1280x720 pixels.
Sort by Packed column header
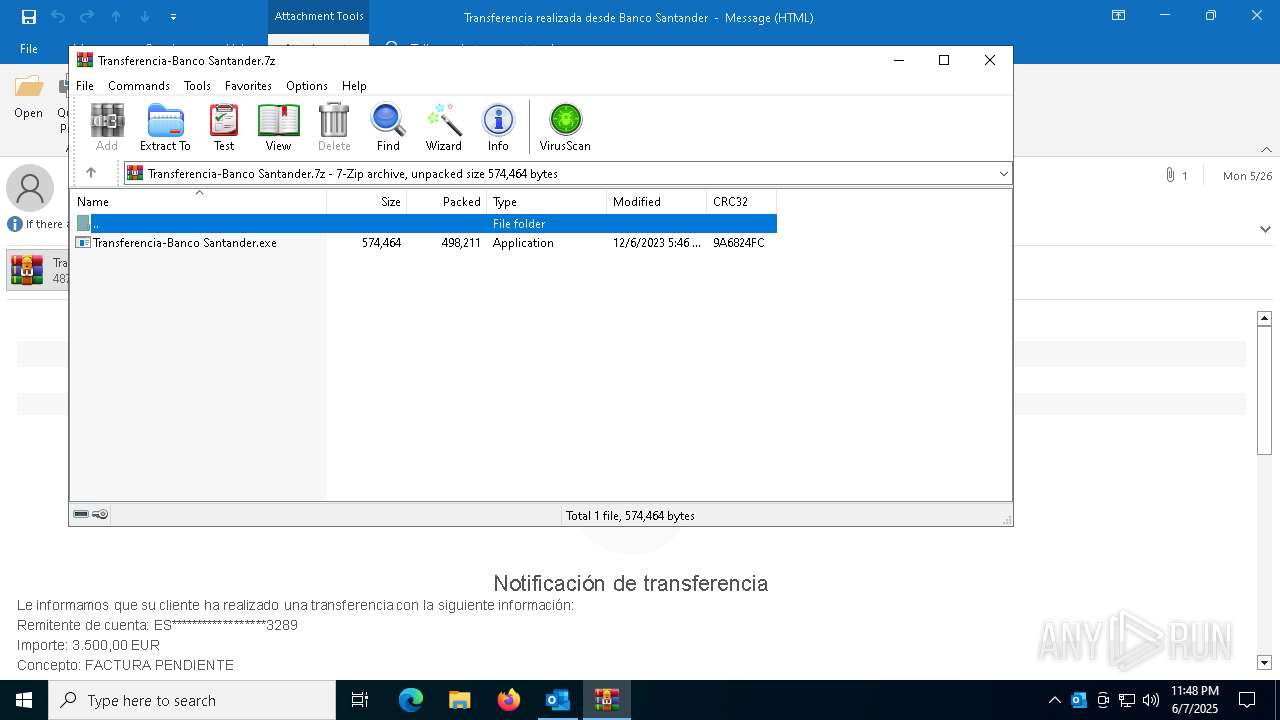pyautogui.click(x=446, y=201)
